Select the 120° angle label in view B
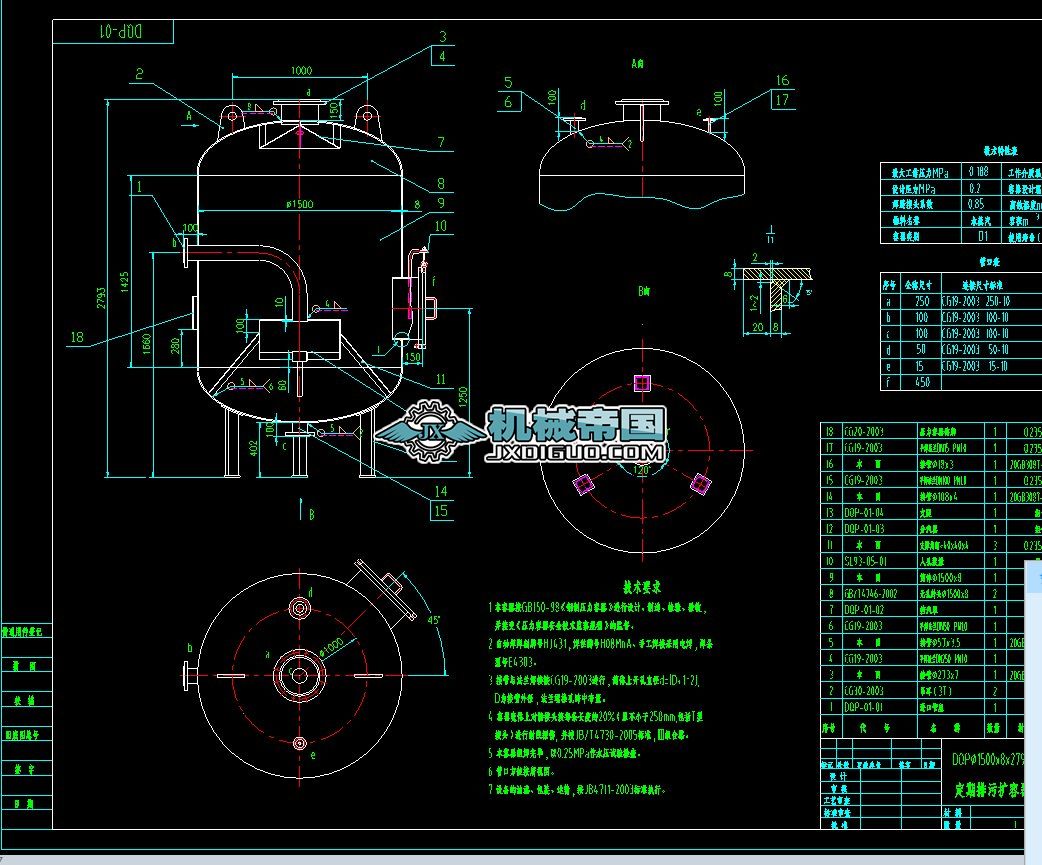 pyautogui.click(x=641, y=468)
